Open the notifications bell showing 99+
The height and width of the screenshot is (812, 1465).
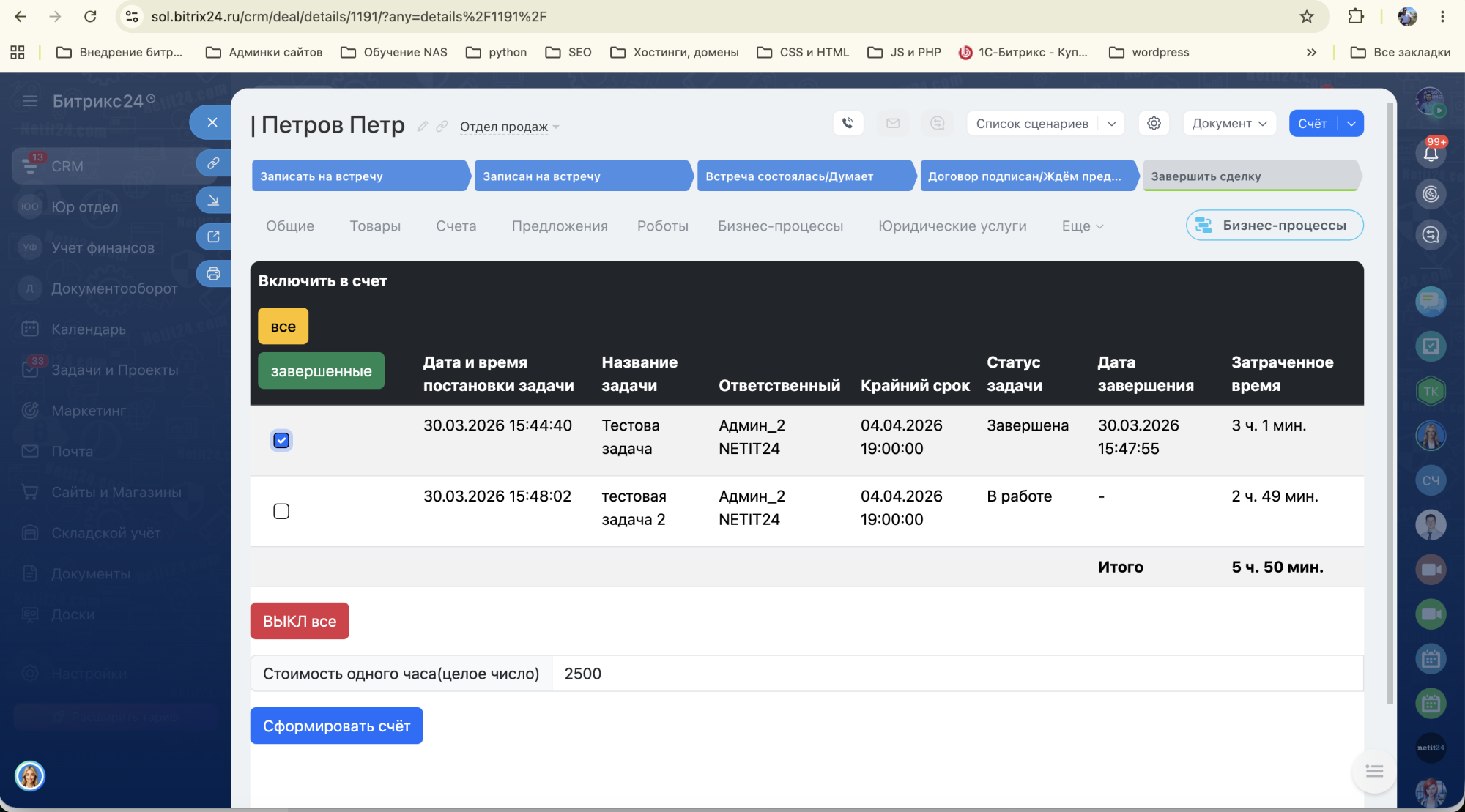click(x=1431, y=153)
